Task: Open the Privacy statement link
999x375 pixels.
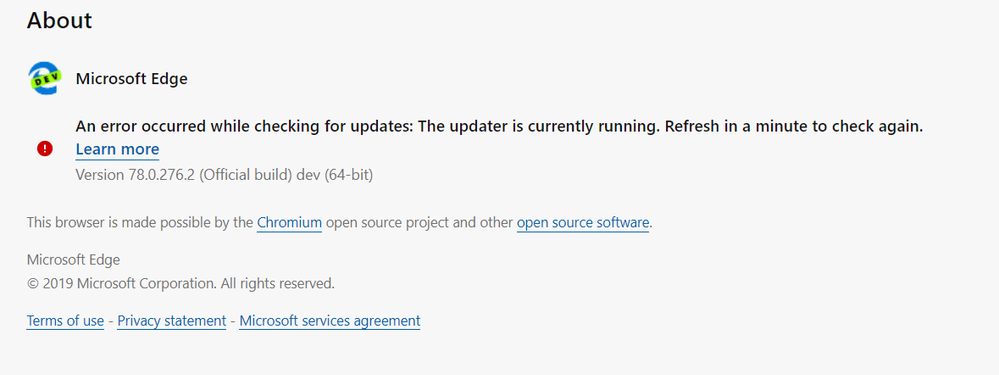Action: point(171,321)
